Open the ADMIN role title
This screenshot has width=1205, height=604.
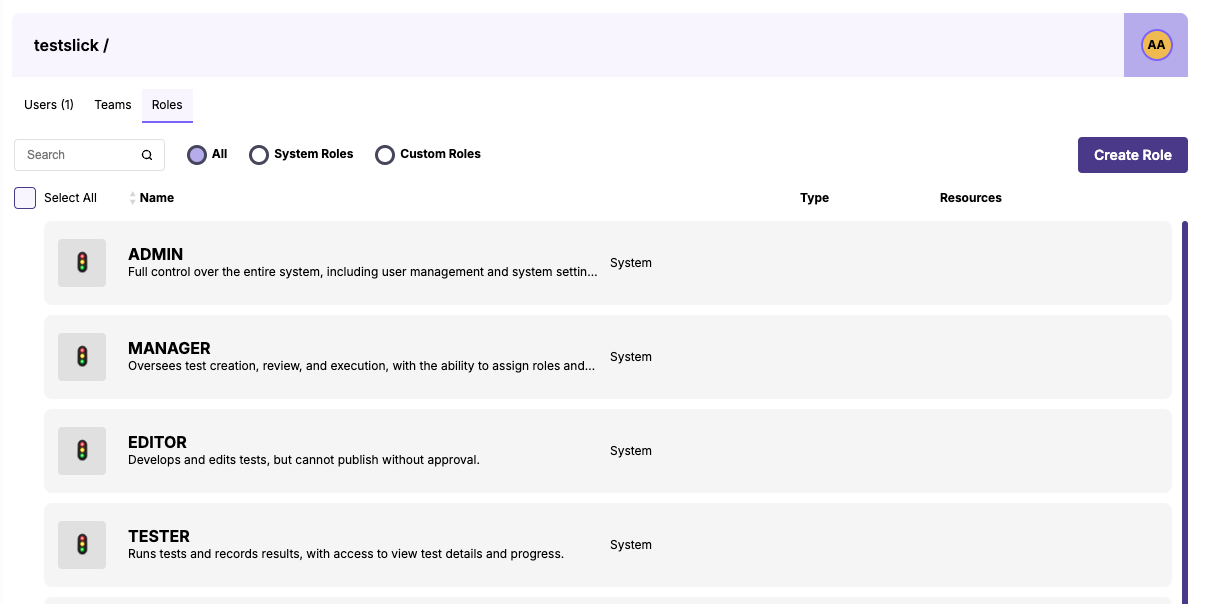(x=156, y=254)
